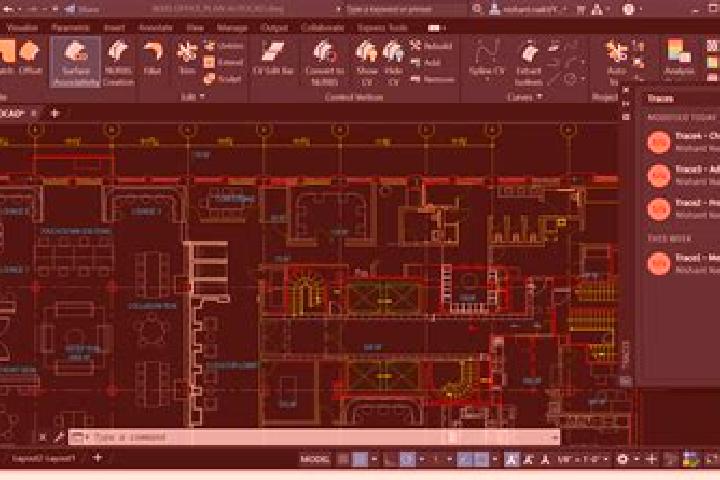720x480 pixels.
Task: Toggle MODEL space button in status bar
Action: pos(315,459)
